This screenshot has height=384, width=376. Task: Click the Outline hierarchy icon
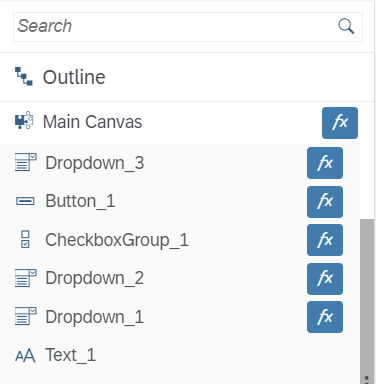click(x=24, y=76)
